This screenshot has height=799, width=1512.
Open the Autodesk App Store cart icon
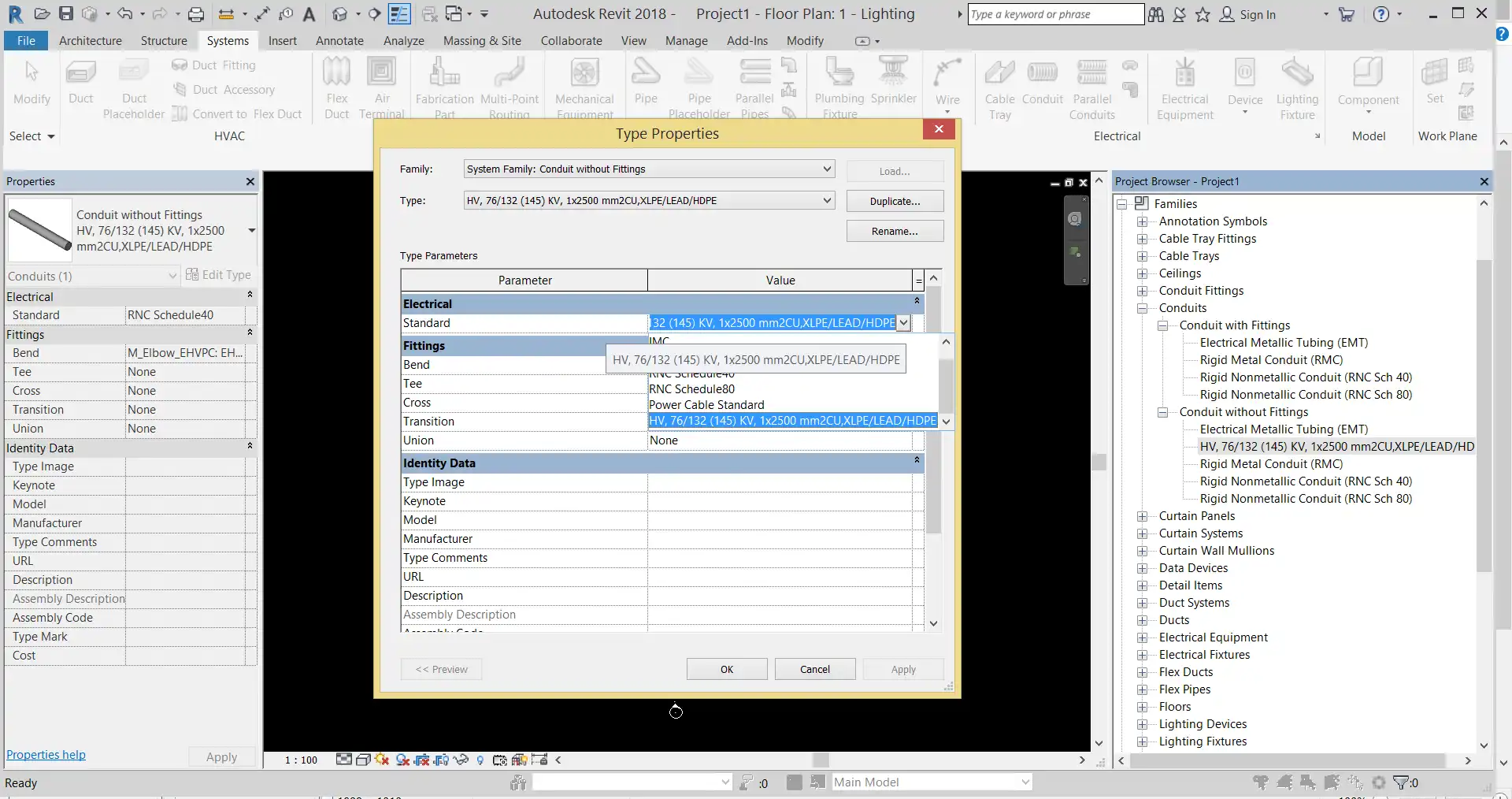pyautogui.click(x=1347, y=13)
